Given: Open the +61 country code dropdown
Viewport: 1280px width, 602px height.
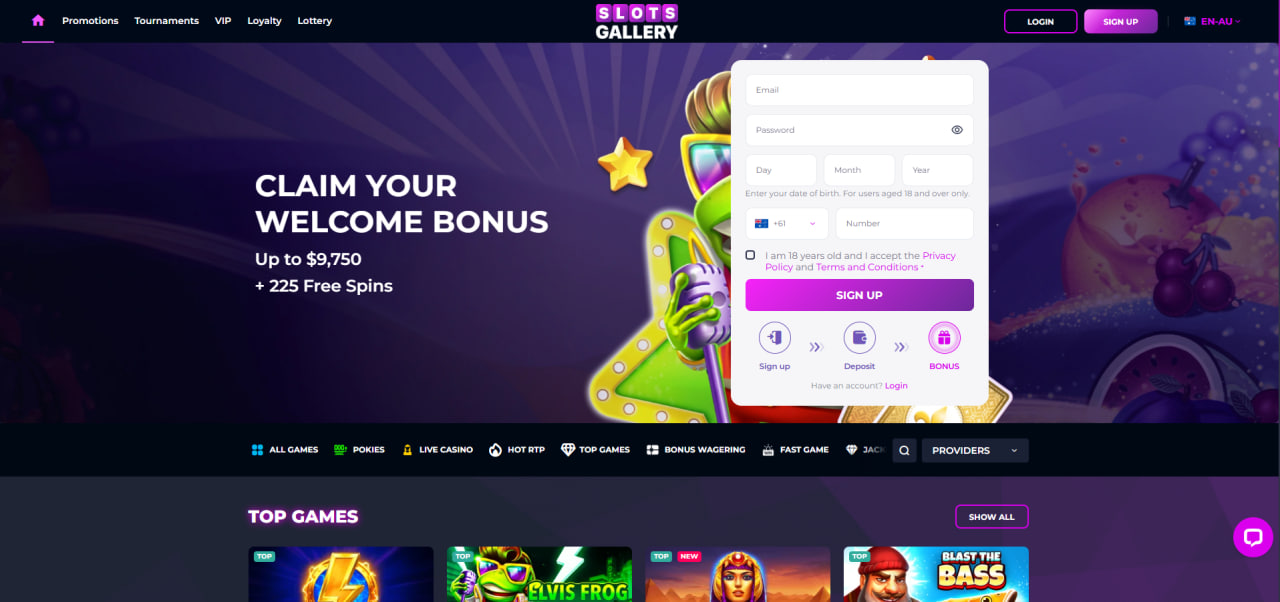Looking at the screenshot, I should tap(787, 224).
